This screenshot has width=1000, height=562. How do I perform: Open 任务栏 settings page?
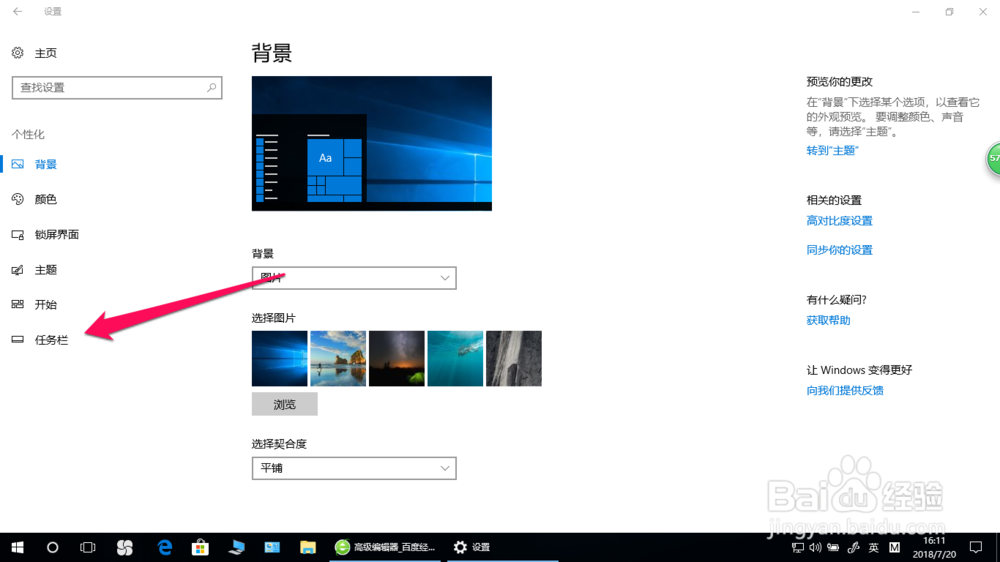pyautogui.click(x=51, y=339)
